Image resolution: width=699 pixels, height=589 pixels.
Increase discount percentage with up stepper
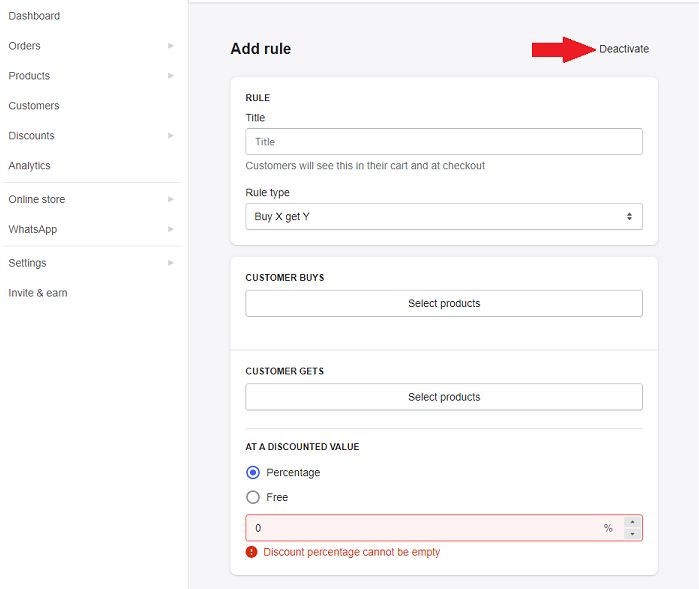[x=632, y=522]
